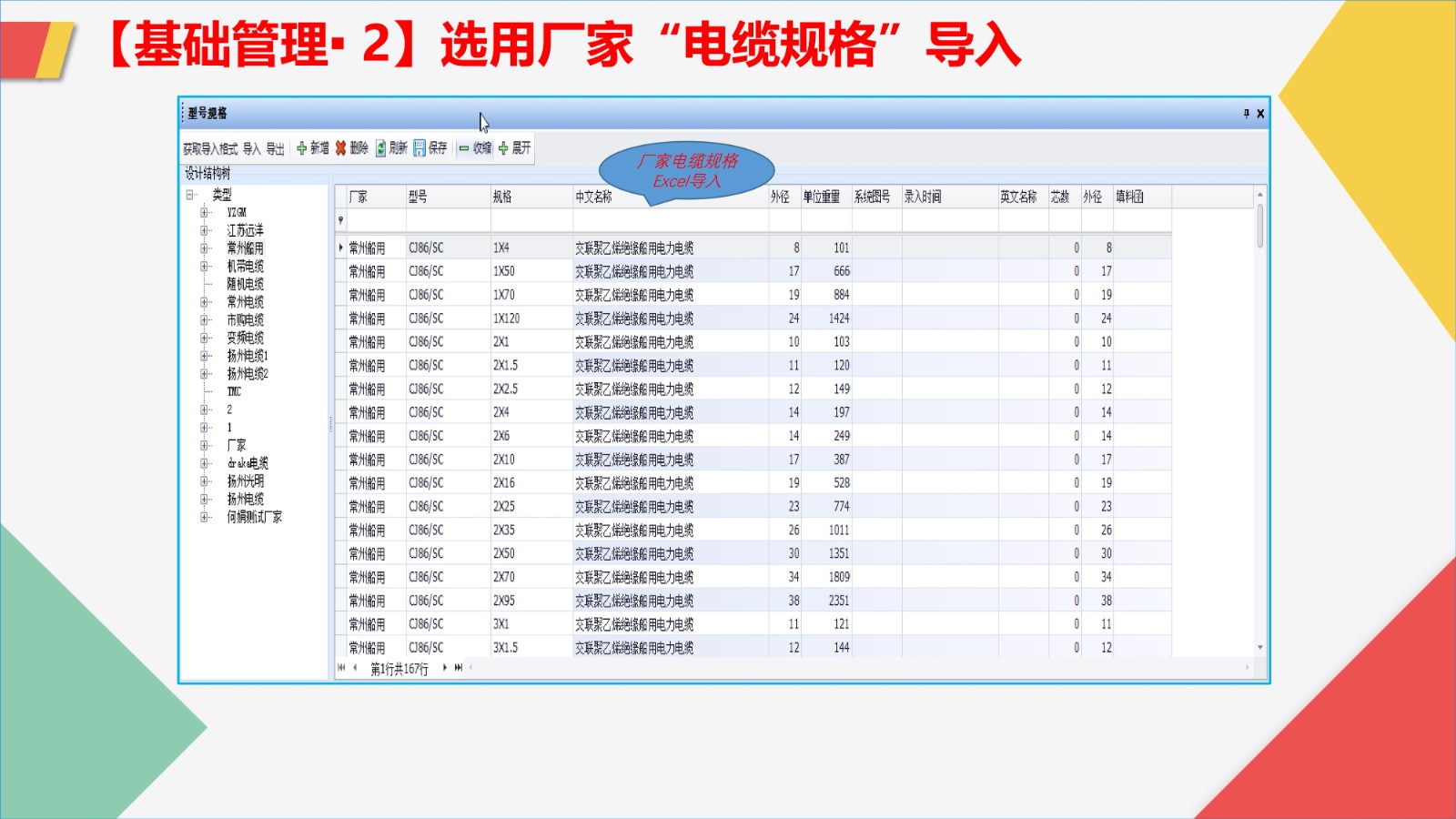Image resolution: width=1456 pixels, height=819 pixels.
Task: Expand the 扬州光明 tree node
Action: (x=205, y=481)
